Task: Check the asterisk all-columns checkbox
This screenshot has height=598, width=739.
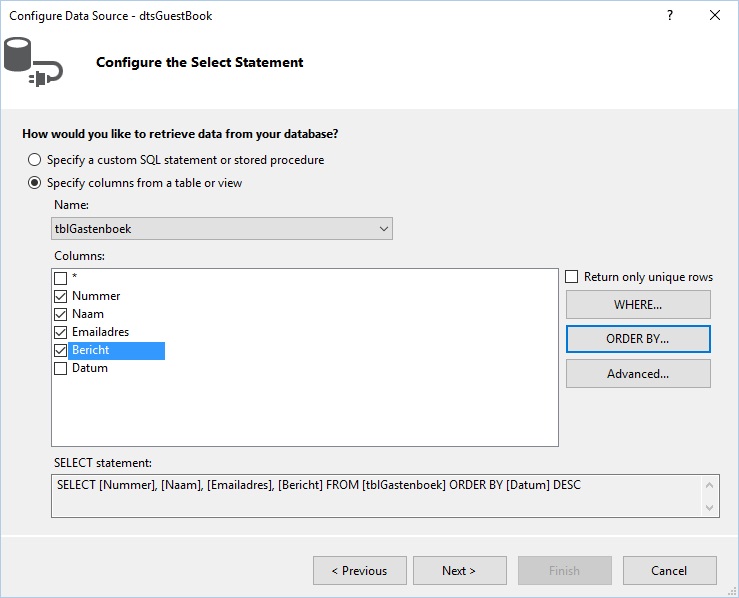Action: coord(60,278)
